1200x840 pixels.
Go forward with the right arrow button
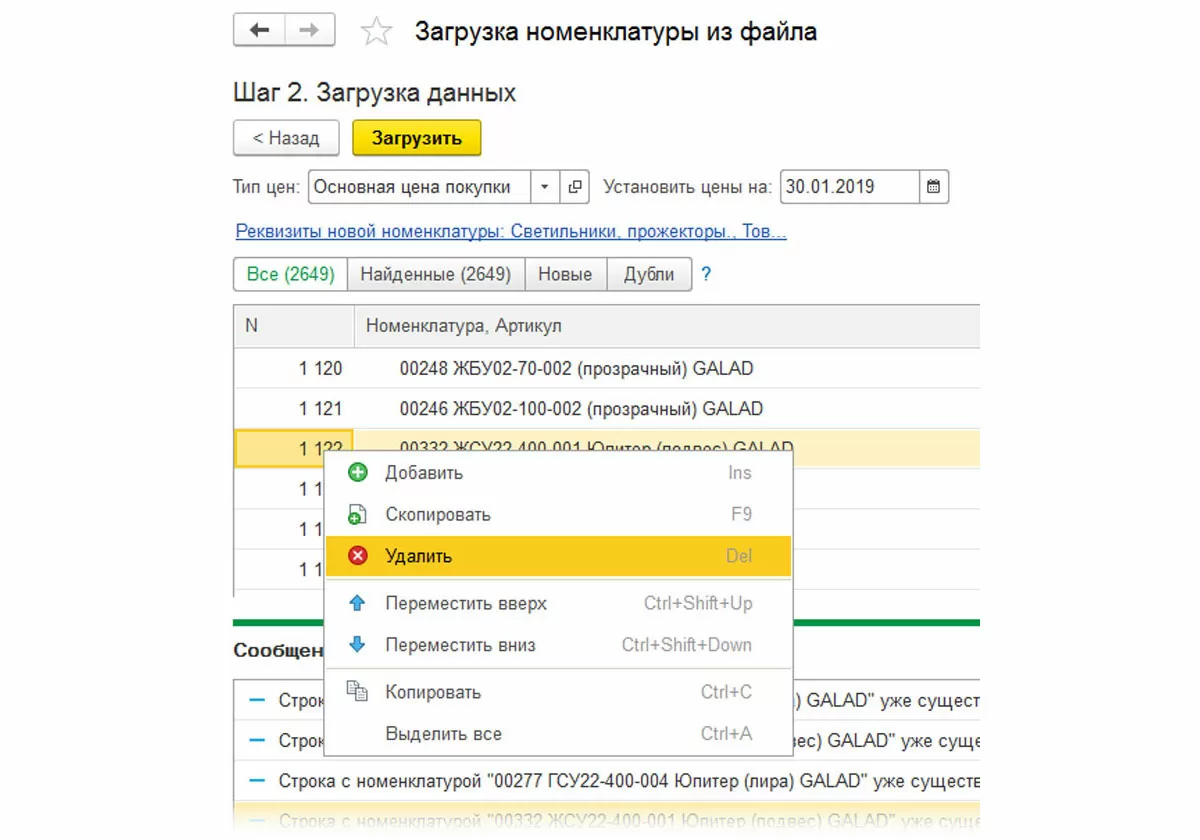point(309,31)
